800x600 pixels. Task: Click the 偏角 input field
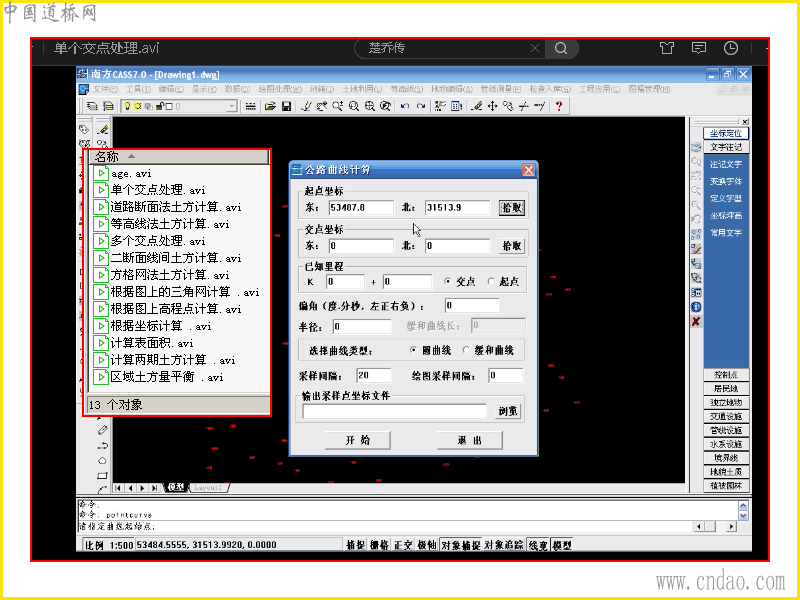pyautogui.click(x=472, y=305)
